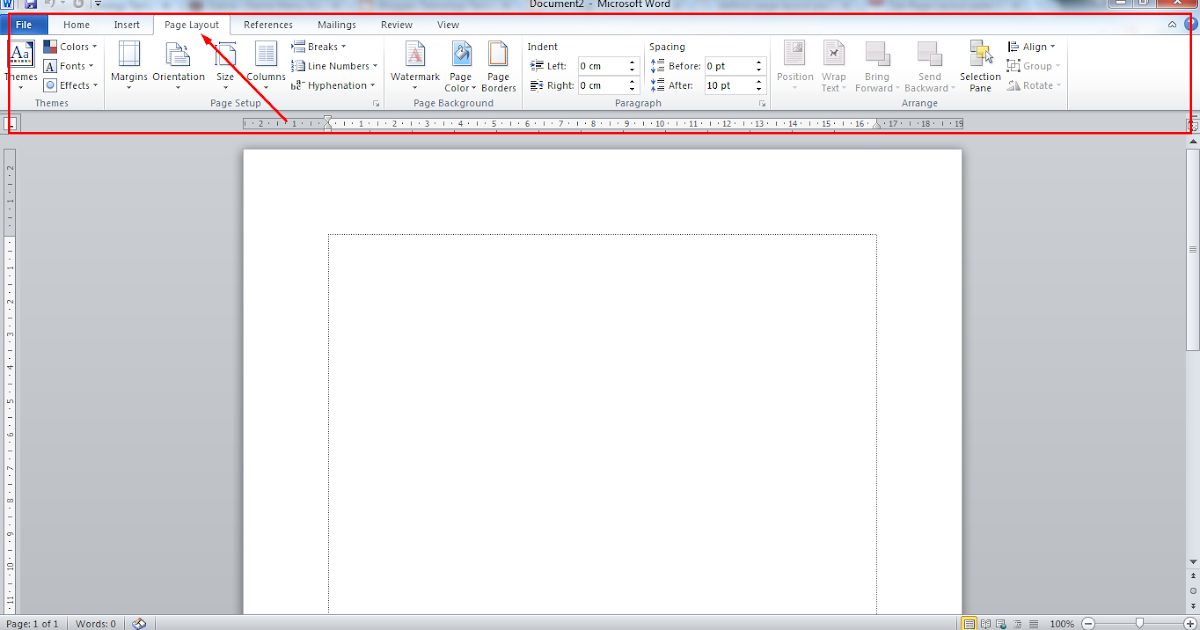The width and height of the screenshot is (1200, 630).
Task: Click the spelling check icon in status bar
Action: click(138, 623)
